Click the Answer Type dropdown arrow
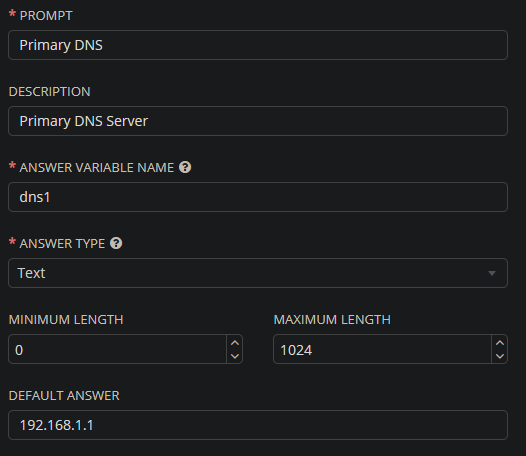Image resolution: width=526 pixels, height=456 pixels. (x=492, y=273)
